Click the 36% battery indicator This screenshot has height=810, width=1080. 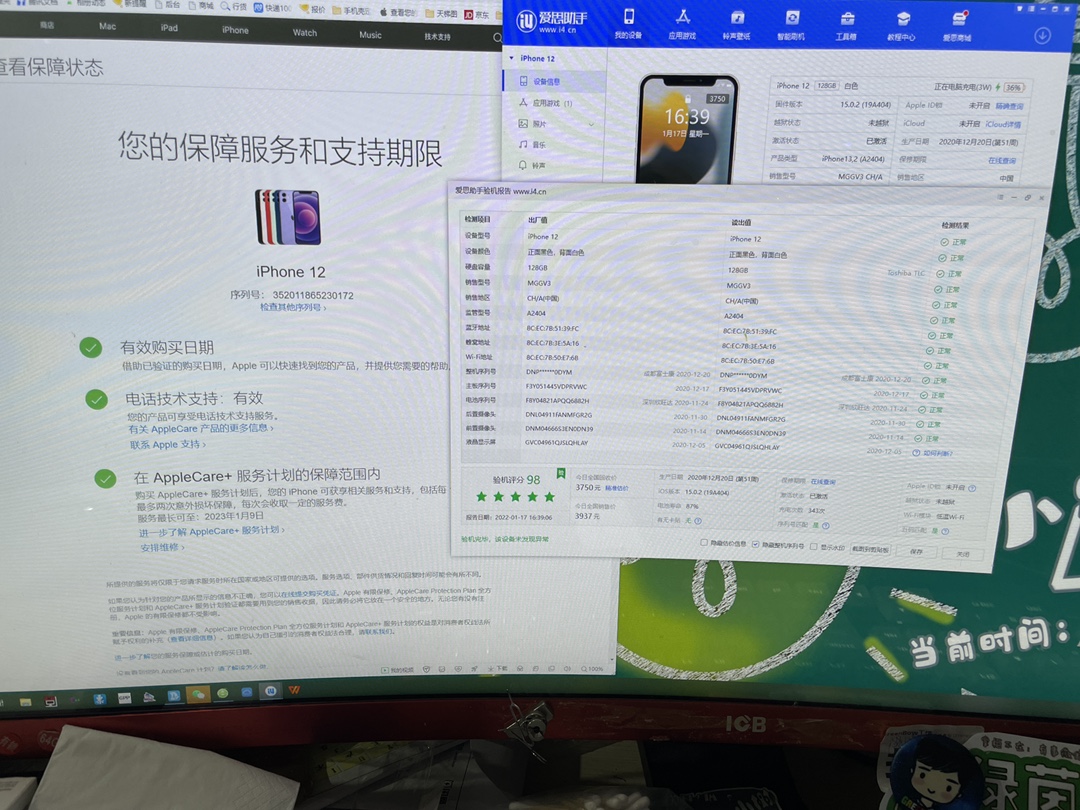point(1015,87)
